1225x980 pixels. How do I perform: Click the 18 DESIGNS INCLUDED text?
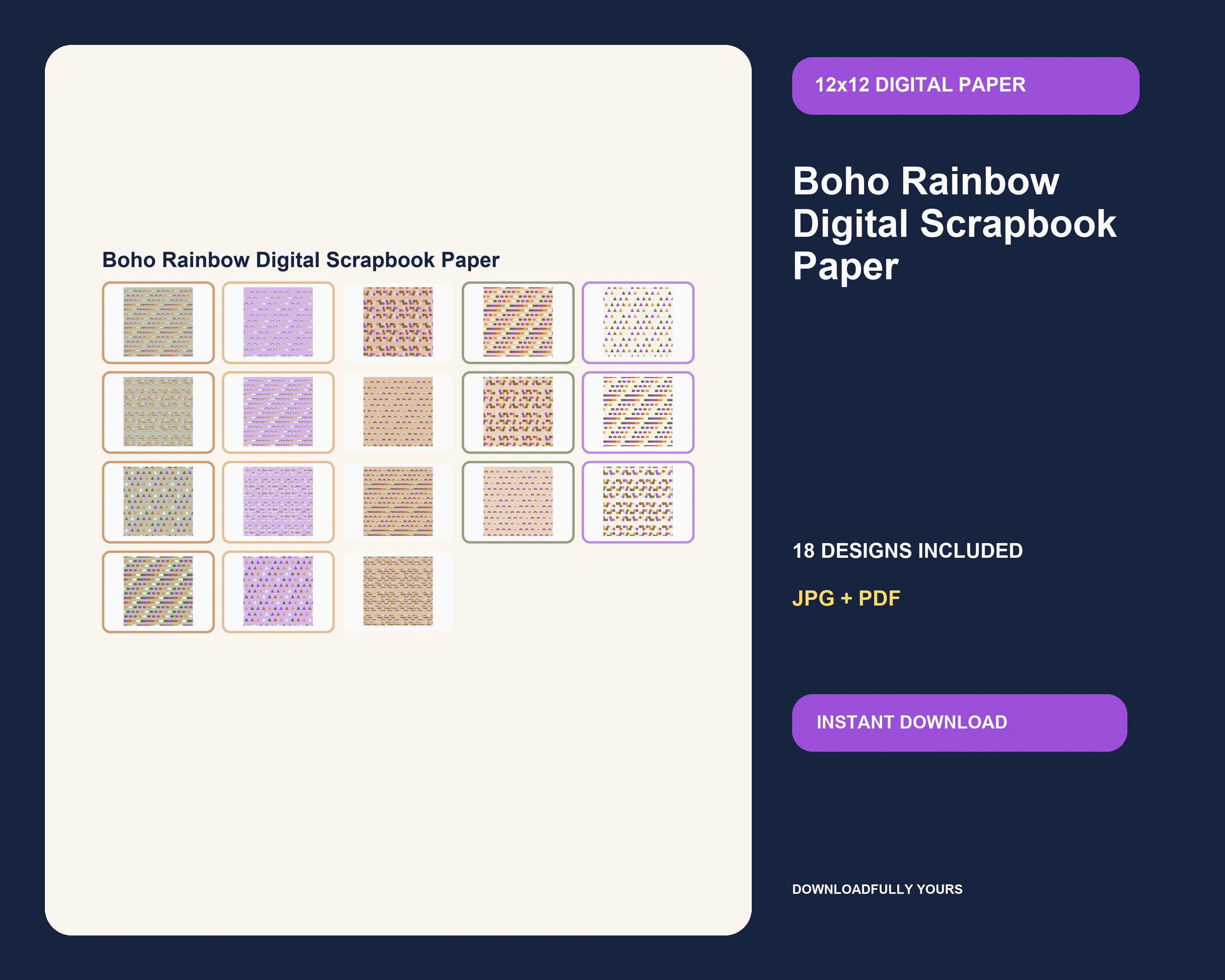point(907,550)
